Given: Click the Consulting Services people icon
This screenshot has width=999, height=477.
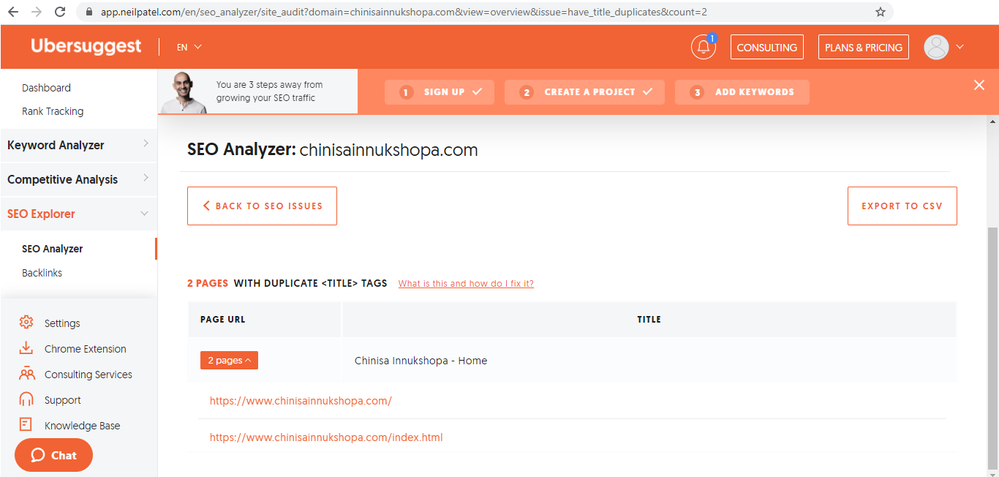Looking at the screenshot, I should (x=26, y=374).
